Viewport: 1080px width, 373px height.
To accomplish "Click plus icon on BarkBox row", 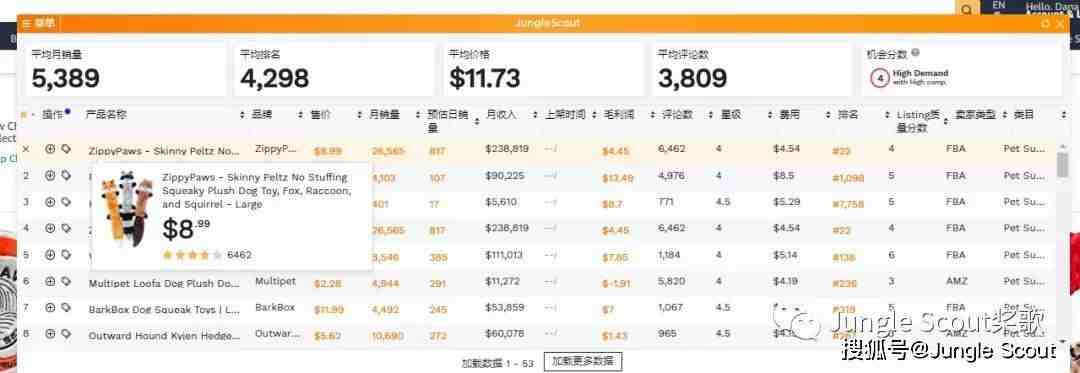I will click(50, 308).
